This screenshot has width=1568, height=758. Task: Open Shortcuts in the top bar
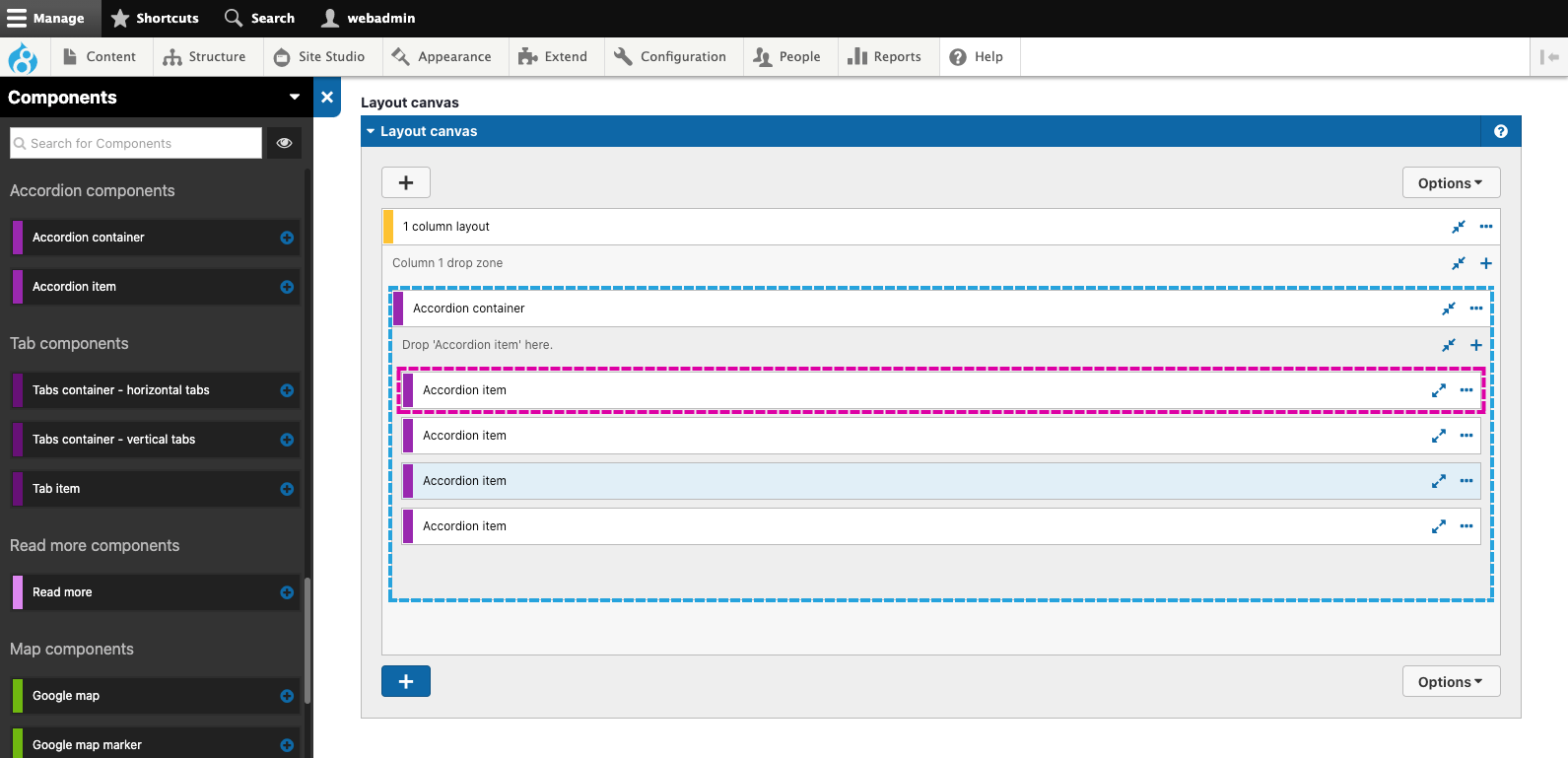155,18
